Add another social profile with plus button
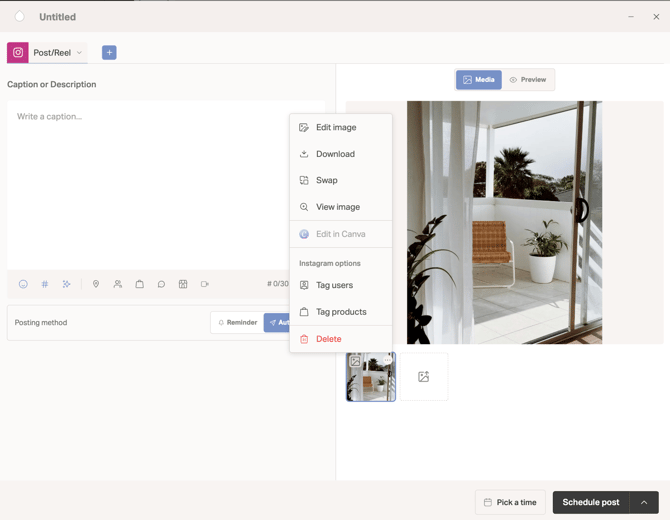The image size is (670, 520). (x=109, y=53)
